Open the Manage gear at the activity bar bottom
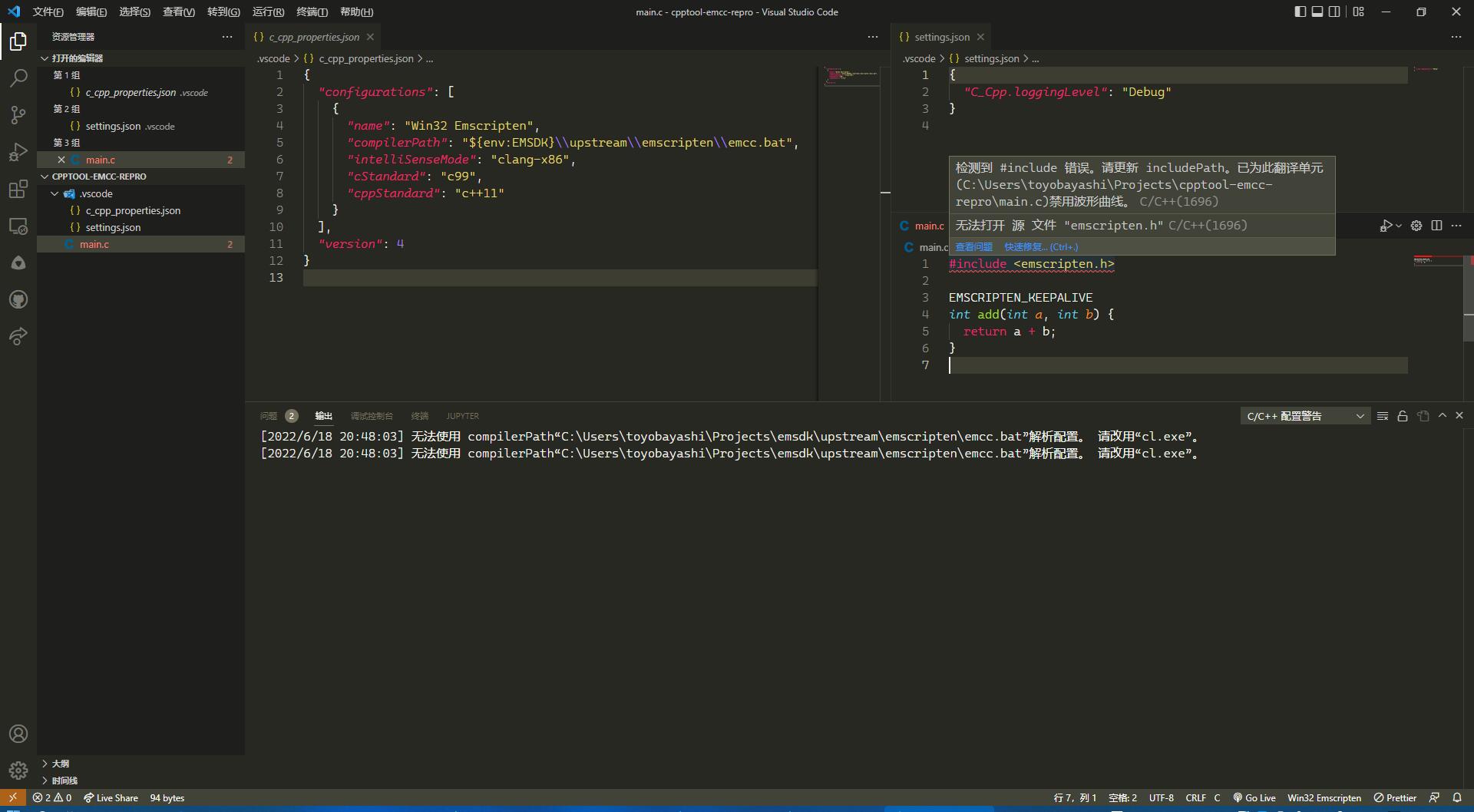The height and width of the screenshot is (812, 1474). coord(18,771)
